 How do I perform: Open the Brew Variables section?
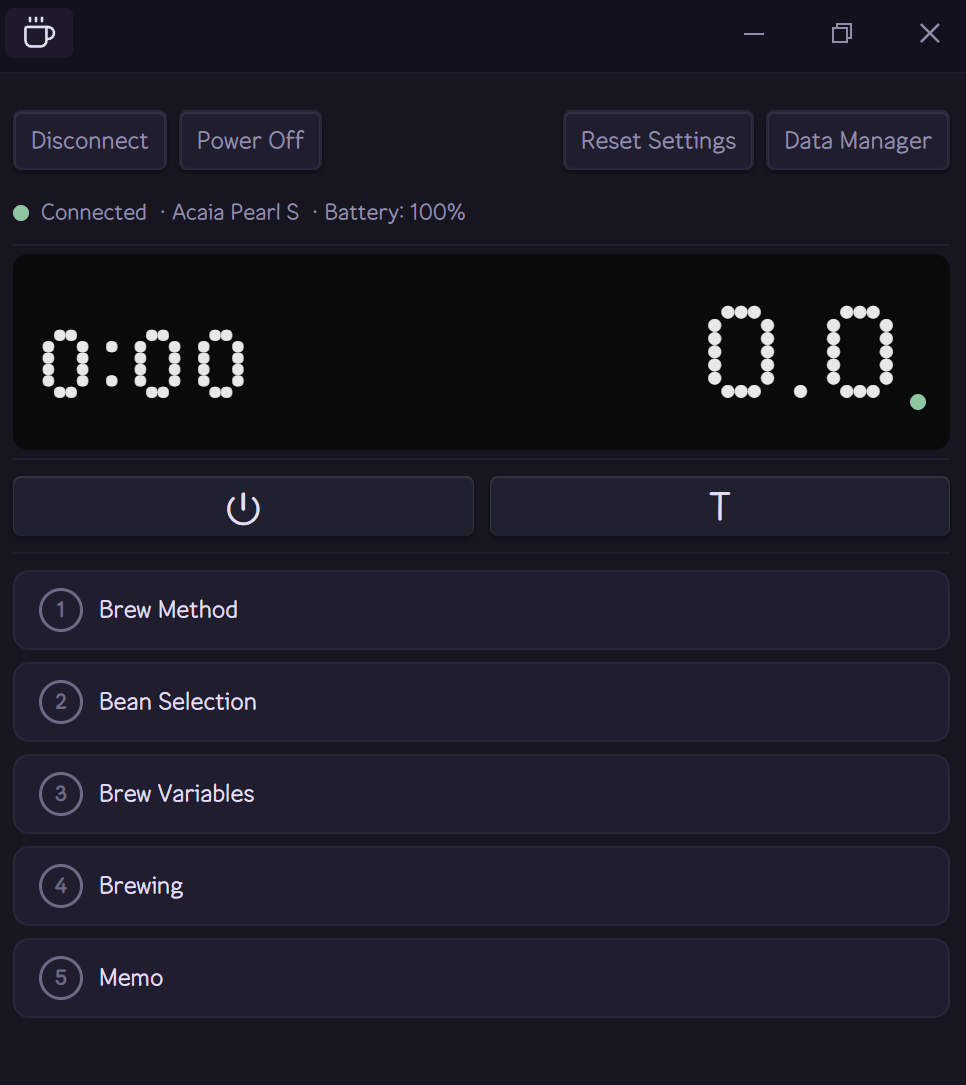(x=482, y=794)
